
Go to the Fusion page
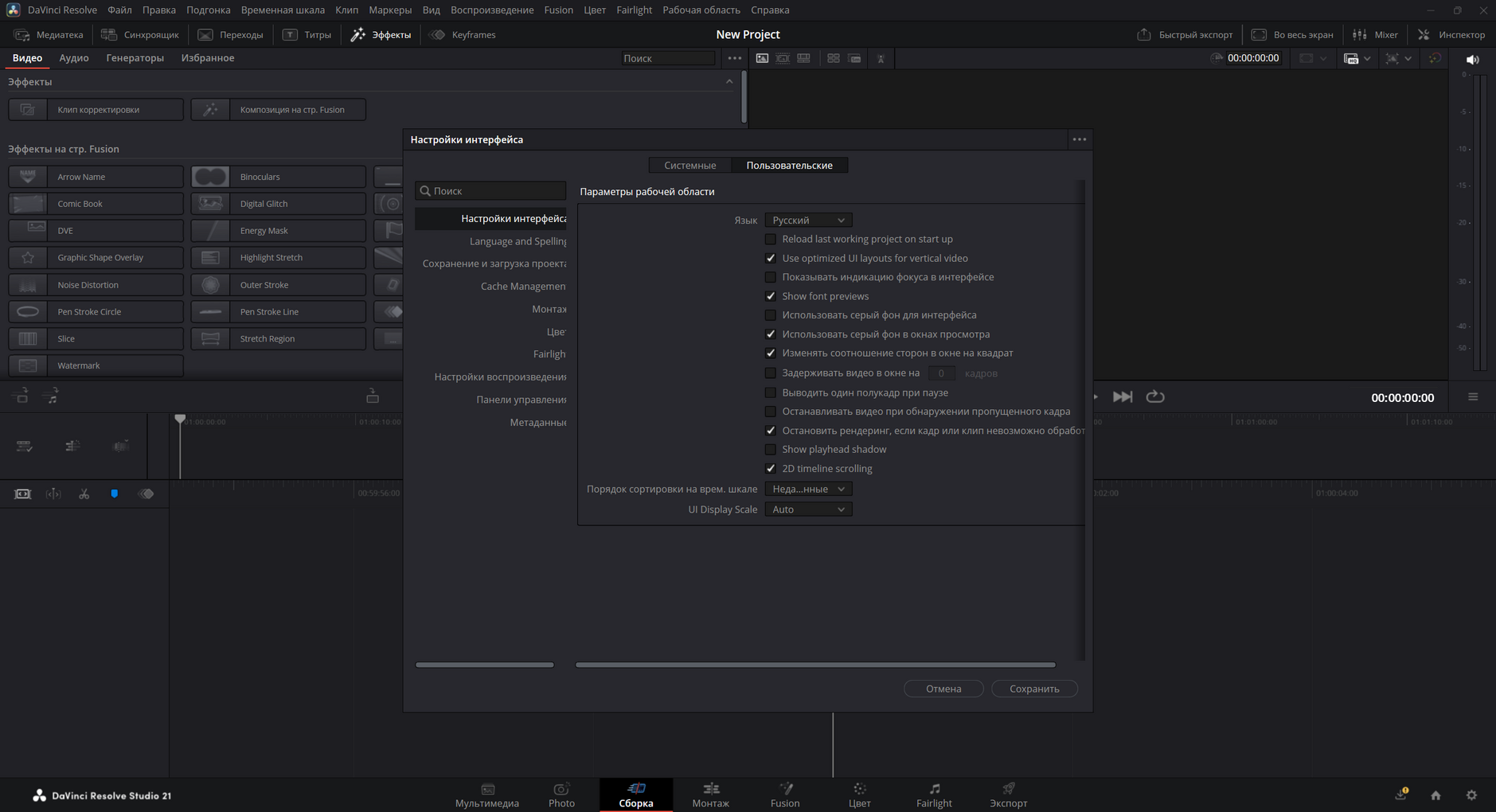point(785,794)
